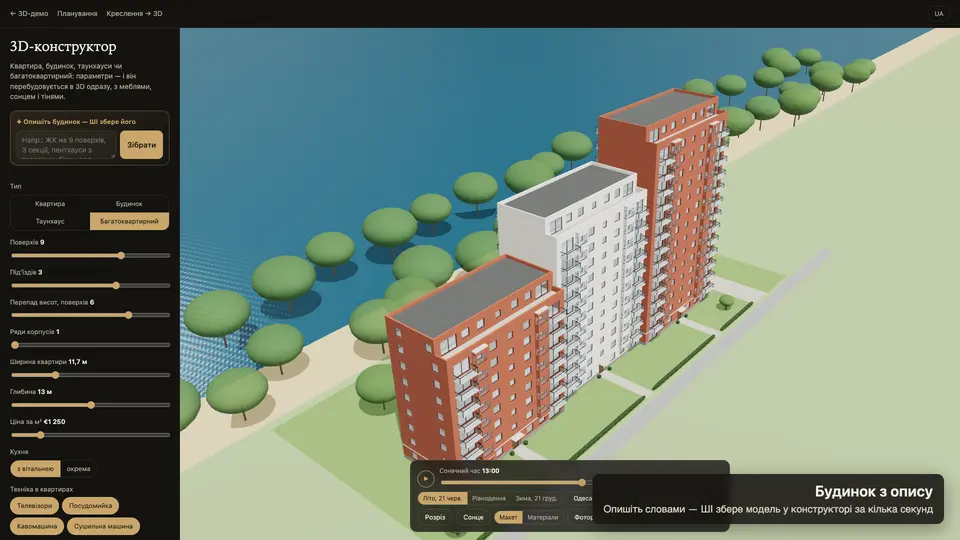The width and height of the screenshot is (960, 540).
Task: Focus the building description text field
Action: [x=66, y=145]
